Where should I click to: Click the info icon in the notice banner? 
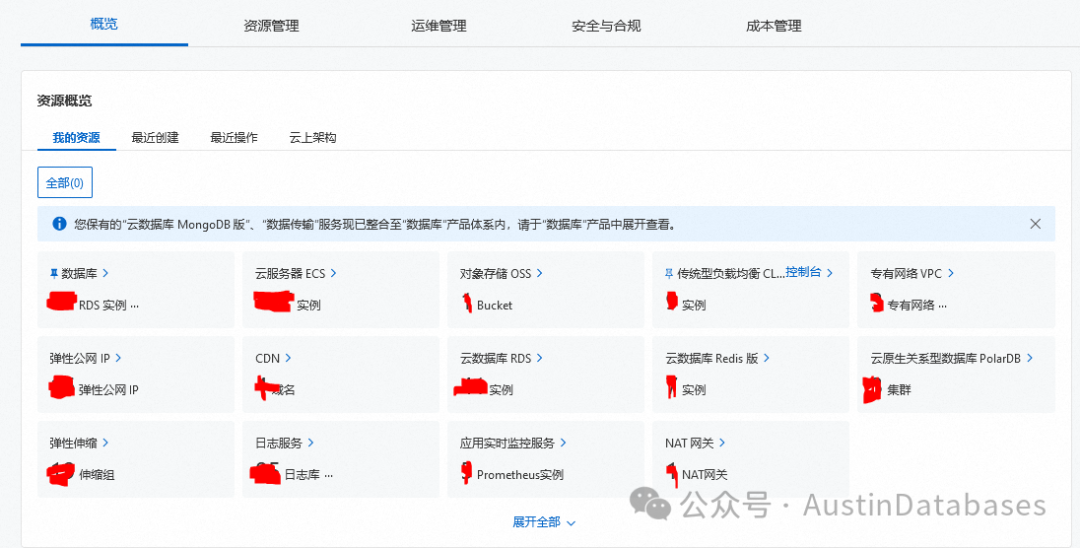pyautogui.click(x=59, y=224)
